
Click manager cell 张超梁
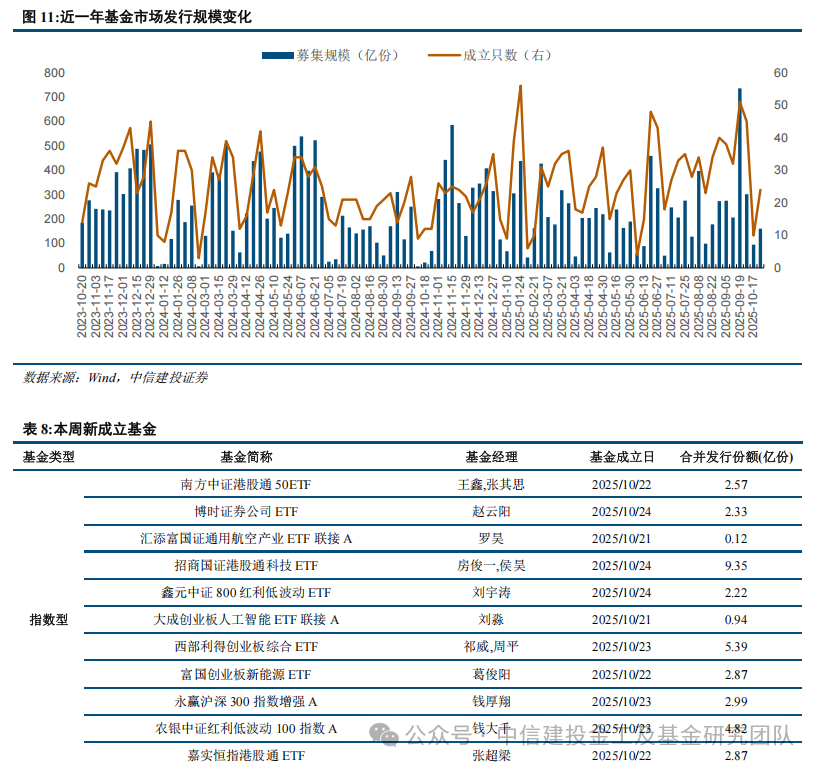[x=491, y=755]
